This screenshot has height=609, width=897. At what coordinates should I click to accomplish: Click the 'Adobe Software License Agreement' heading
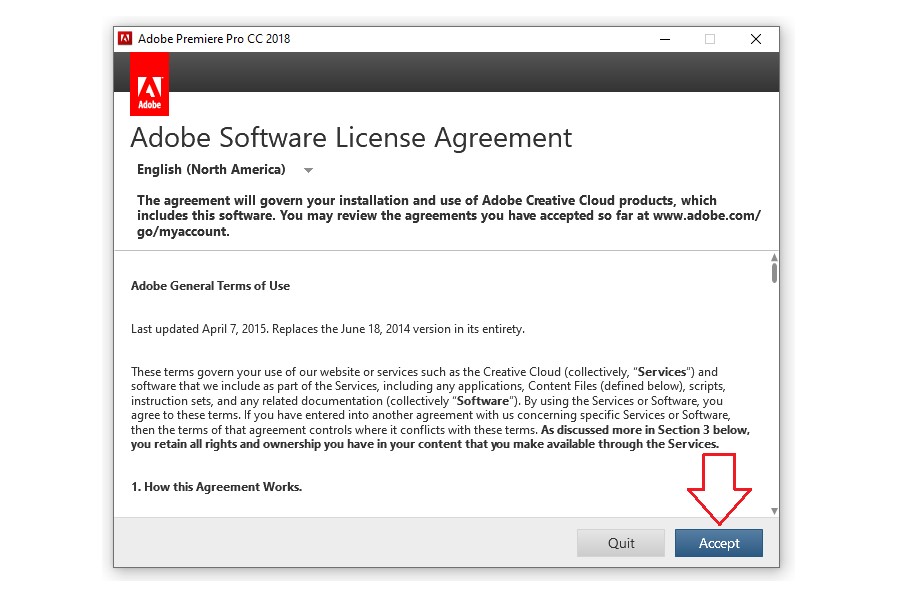351,137
